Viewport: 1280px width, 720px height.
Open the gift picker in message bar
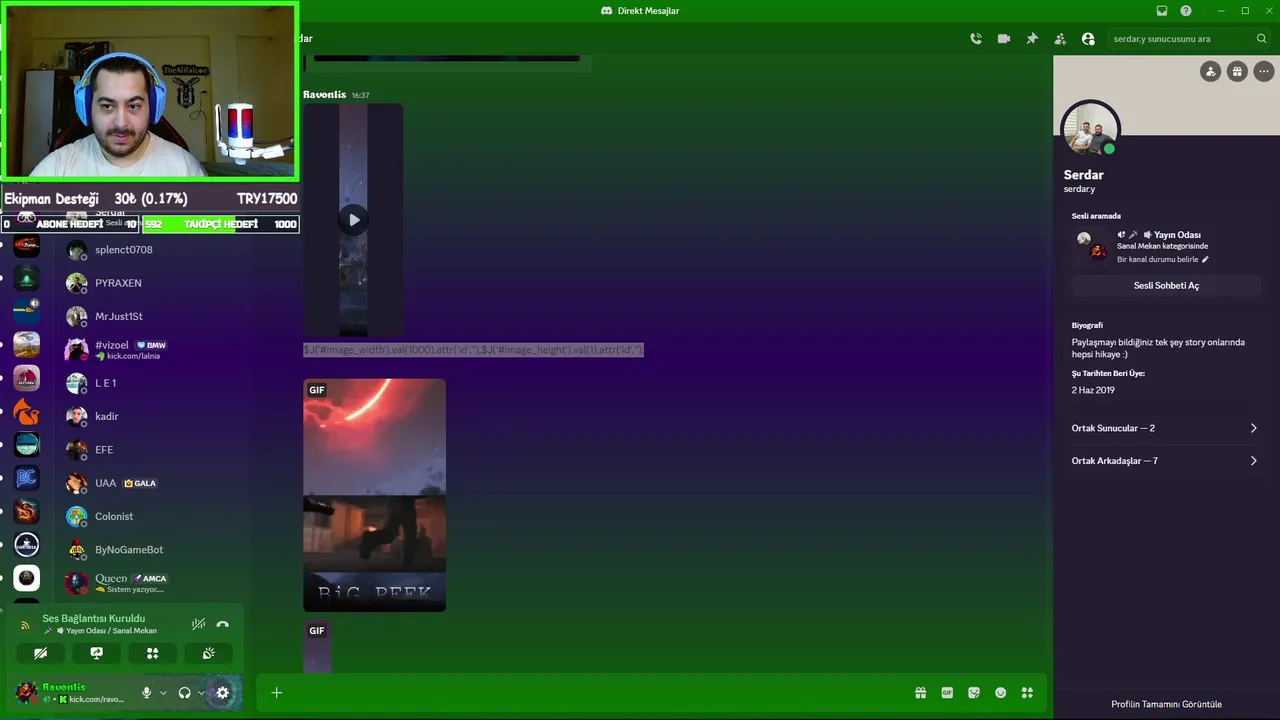920,693
